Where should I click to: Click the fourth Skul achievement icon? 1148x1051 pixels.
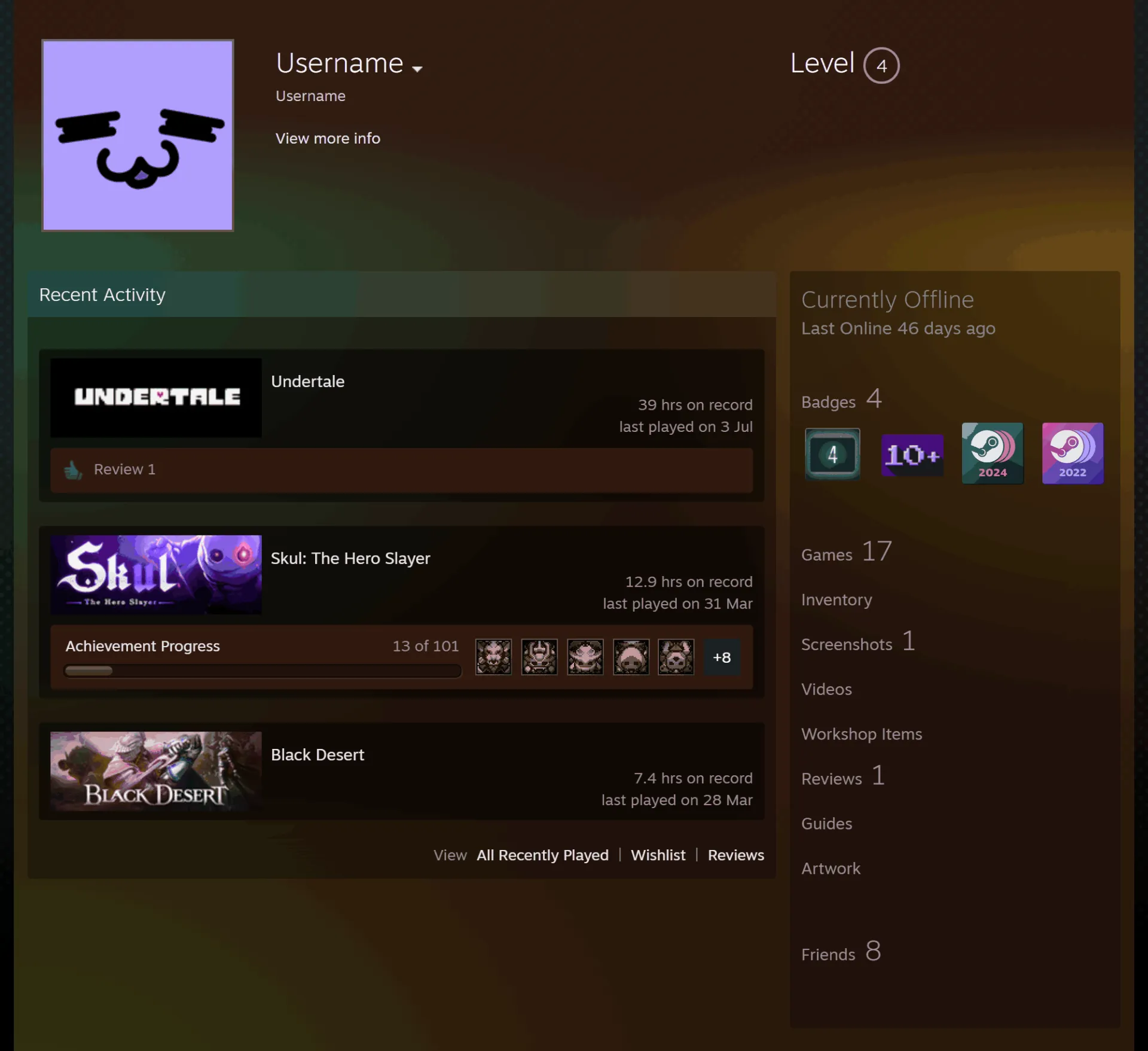tap(631, 657)
